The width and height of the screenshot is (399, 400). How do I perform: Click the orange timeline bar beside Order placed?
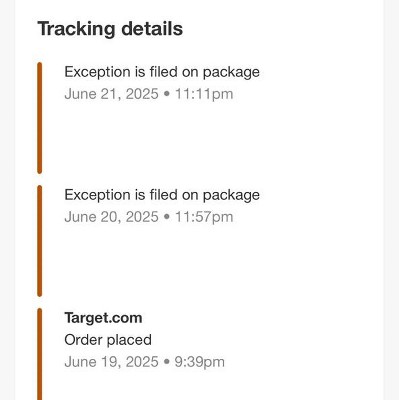pyautogui.click(x=40, y=354)
